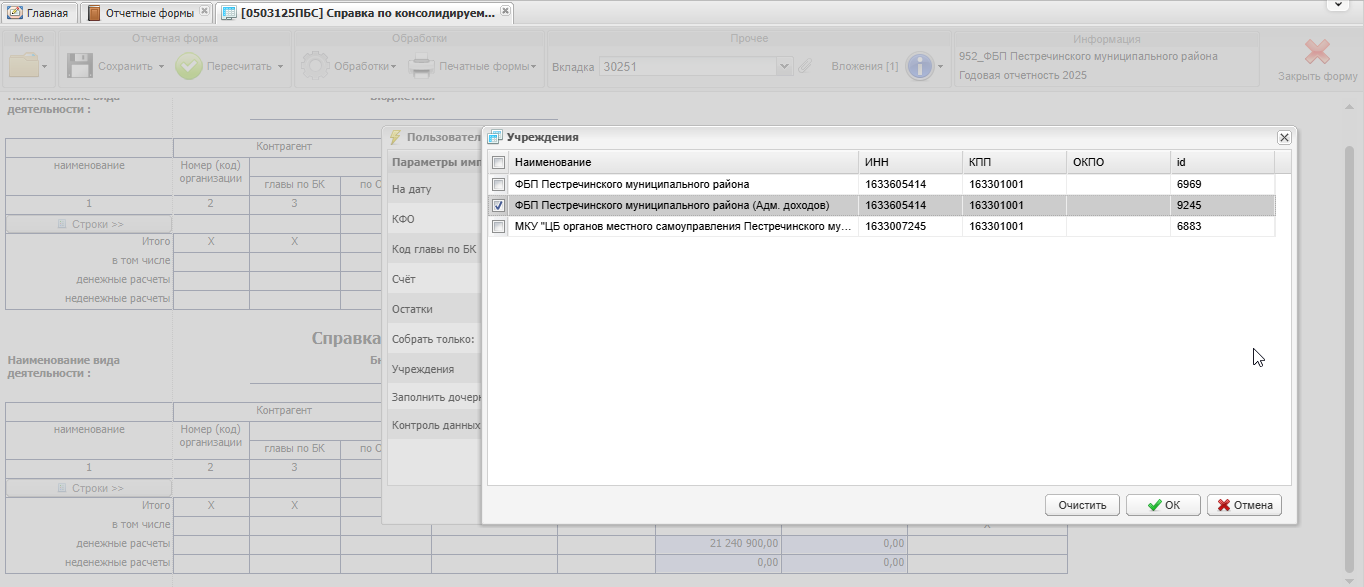The image size is (1364, 587).
Task: Expand the information icon dropdown arrow
Action: tap(940, 67)
